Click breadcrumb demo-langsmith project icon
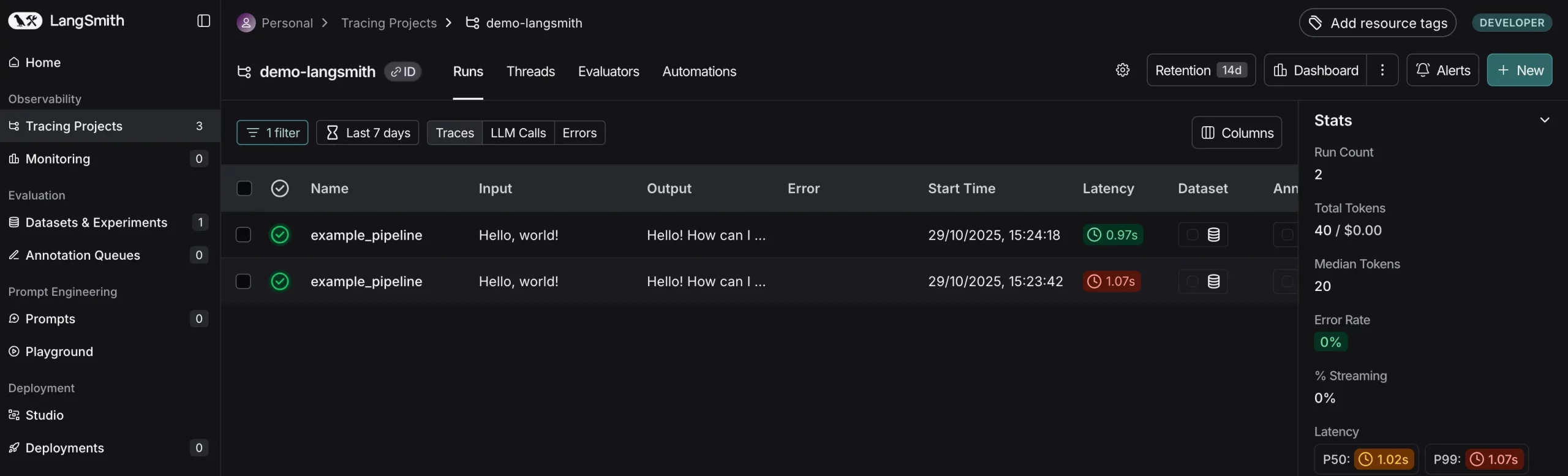This screenshot has height=476, width=1568. (472, 23)
